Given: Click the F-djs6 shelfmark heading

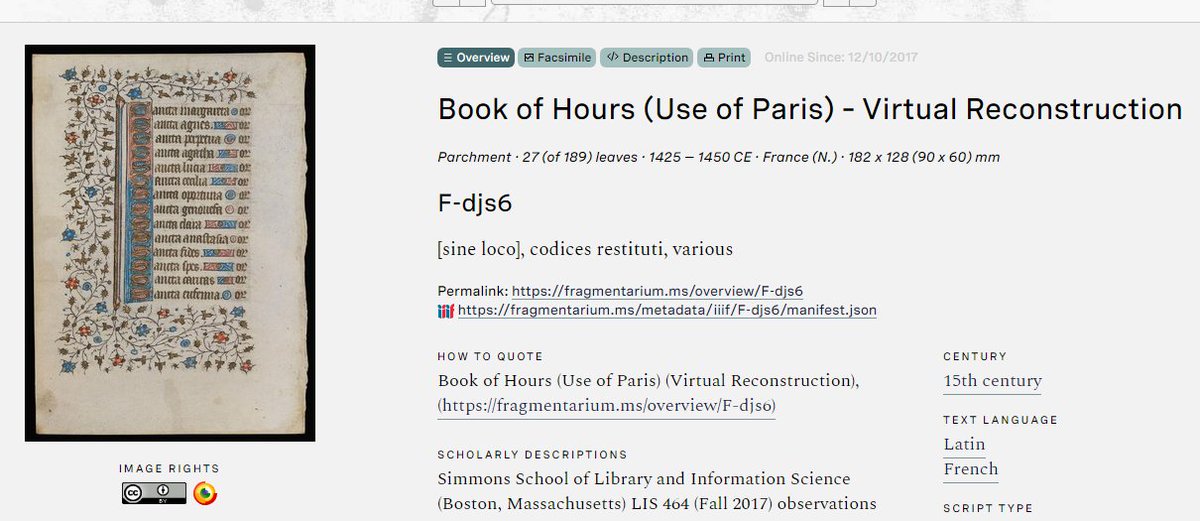Looking at the screenshot, I should [x=475, y=204].
